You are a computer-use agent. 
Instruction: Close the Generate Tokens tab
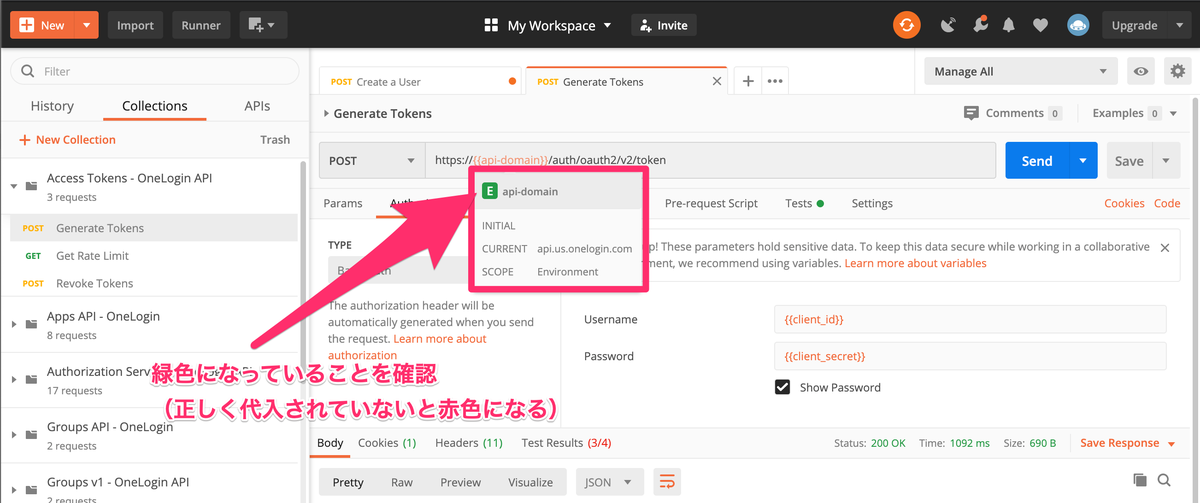pos(716,82)
